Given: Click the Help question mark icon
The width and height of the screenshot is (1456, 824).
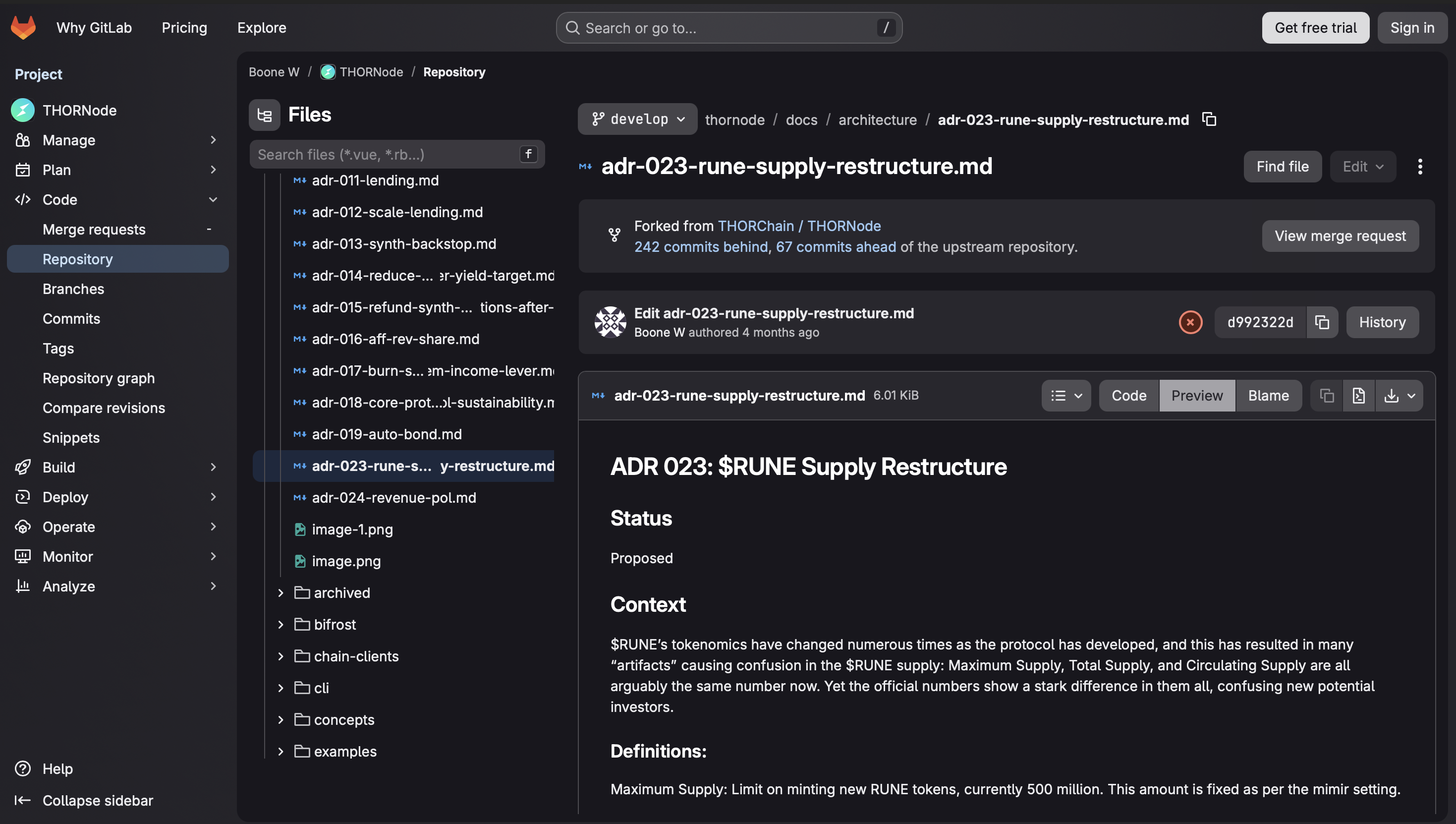Looking at the screenshot, I should (23, 768).
